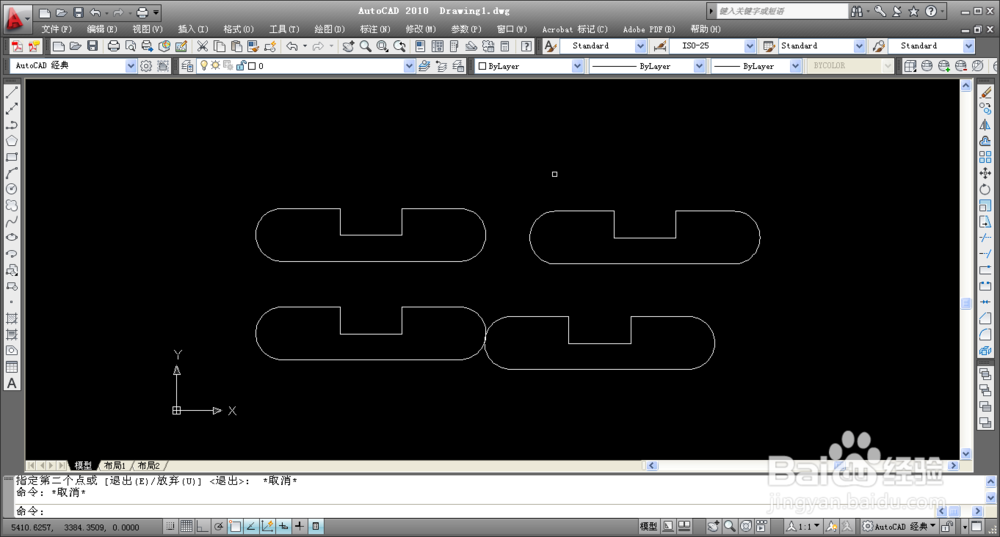Expand the layer list dropdown showing 0
The width and height of the screenshot is (1000, 537).
coord(409,66)
